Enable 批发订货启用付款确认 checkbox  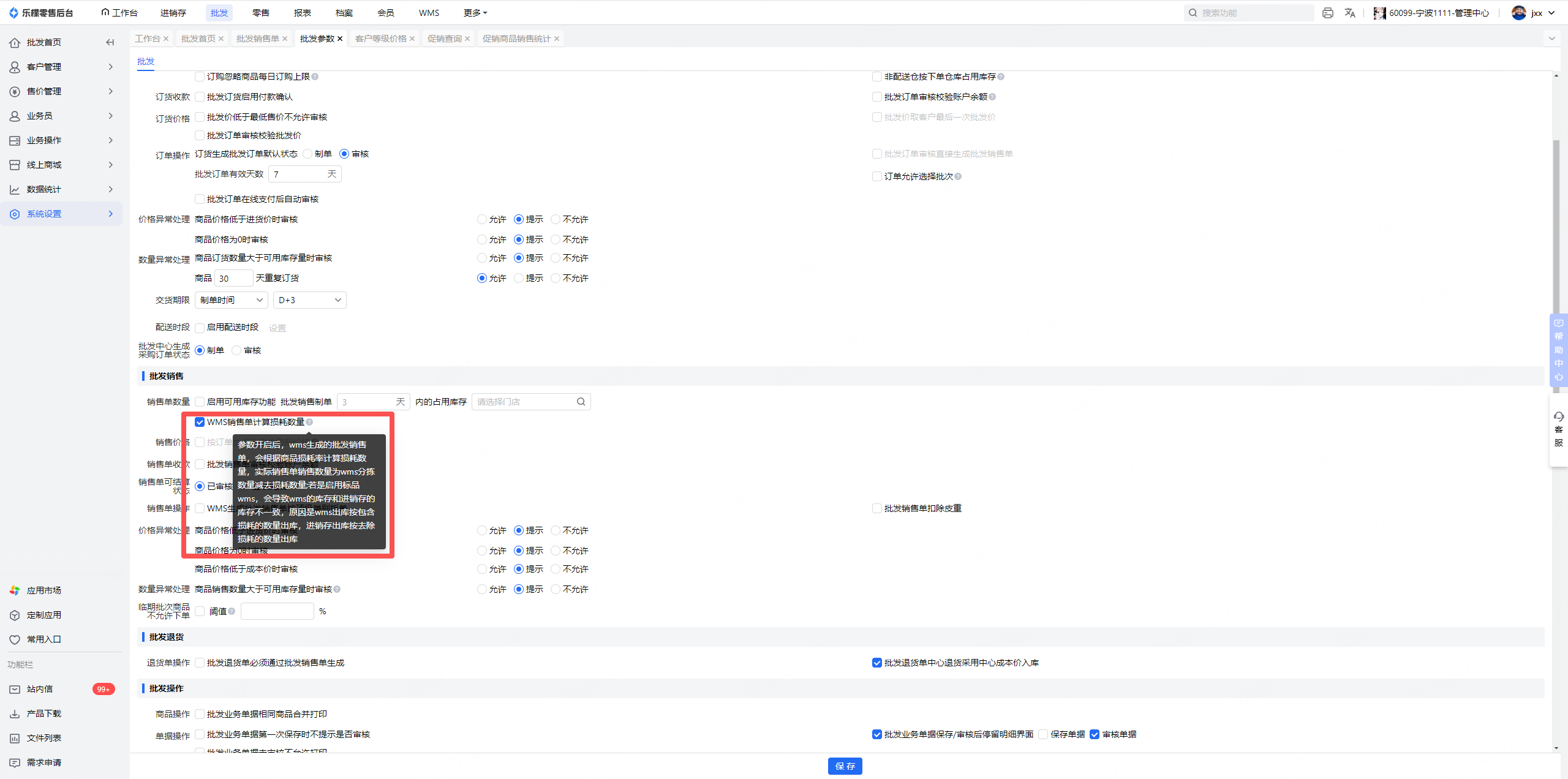coord(200,97)
